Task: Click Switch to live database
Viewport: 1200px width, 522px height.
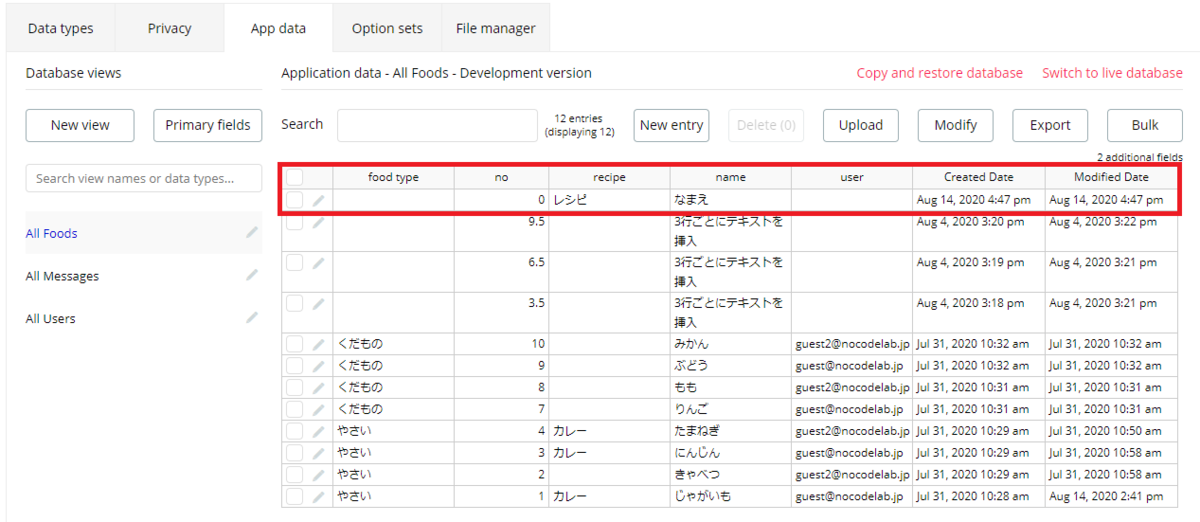Action: click(x=1112, y=73)
